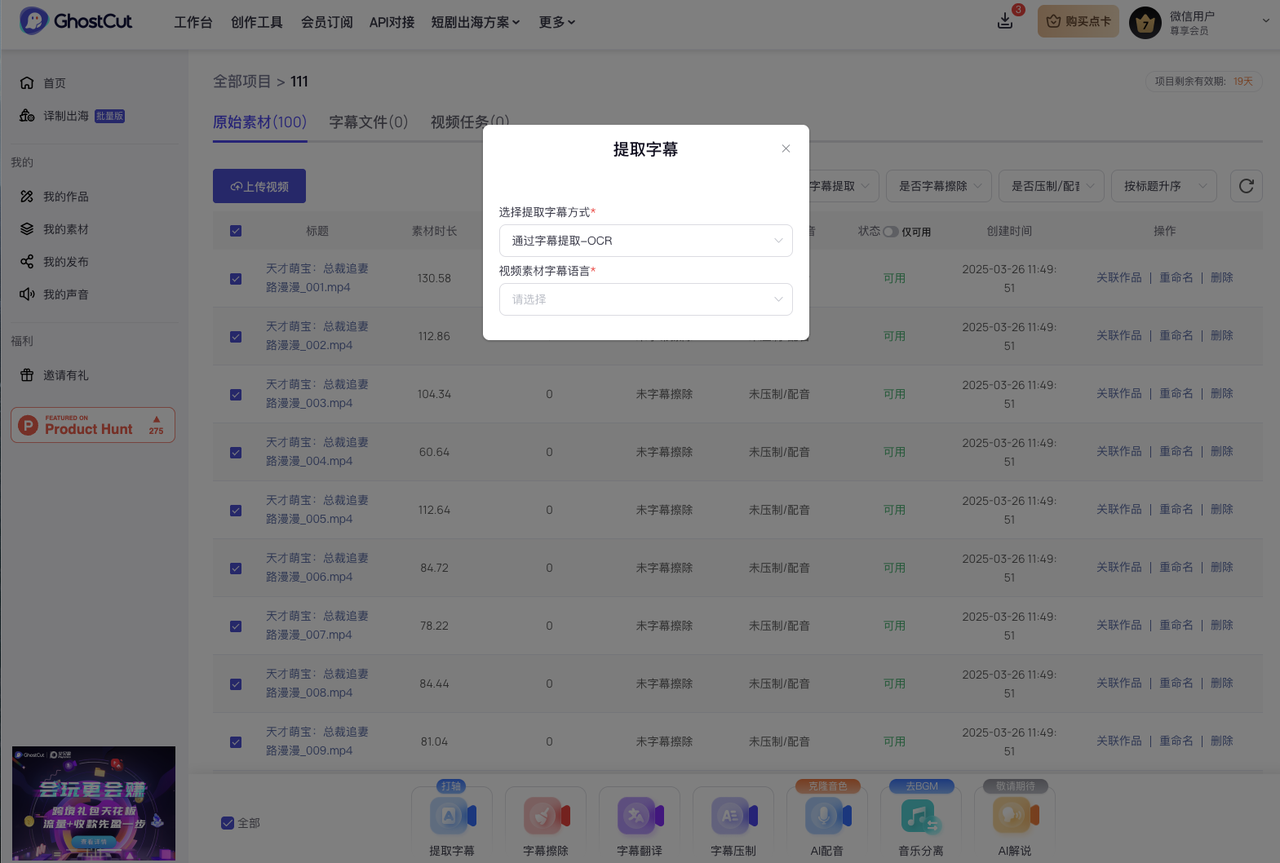Launch the AI解说 tool

click(x=1014, y=822)
